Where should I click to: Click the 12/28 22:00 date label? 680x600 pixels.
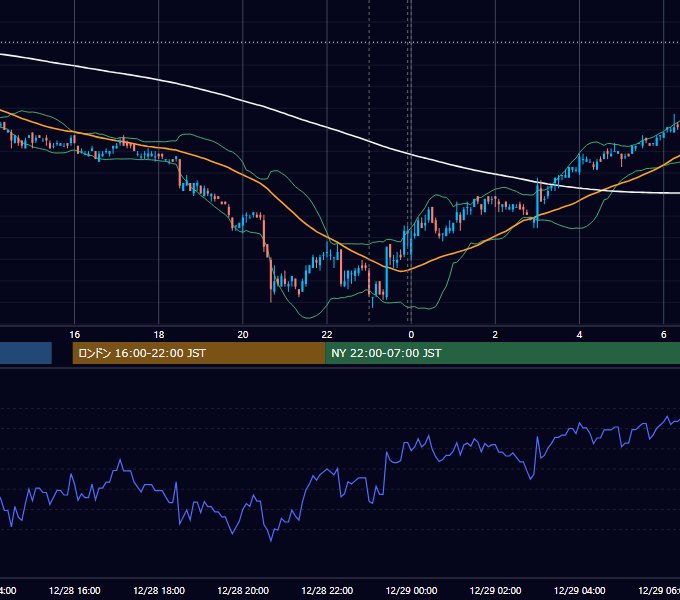327,590
